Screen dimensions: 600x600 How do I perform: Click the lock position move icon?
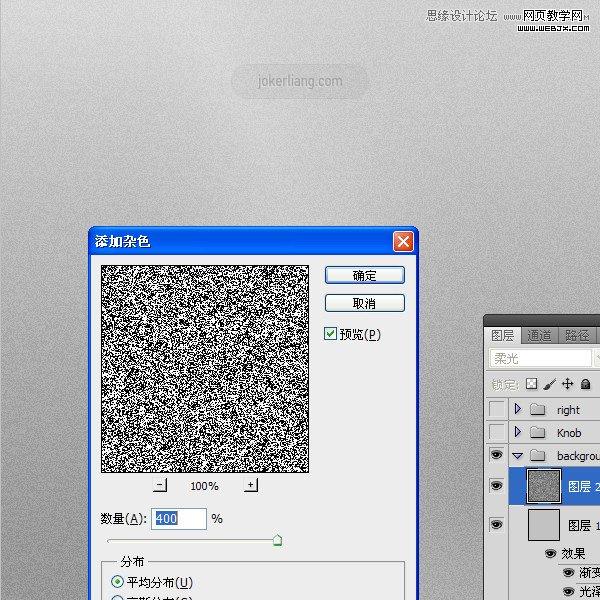tap(568, 384)
